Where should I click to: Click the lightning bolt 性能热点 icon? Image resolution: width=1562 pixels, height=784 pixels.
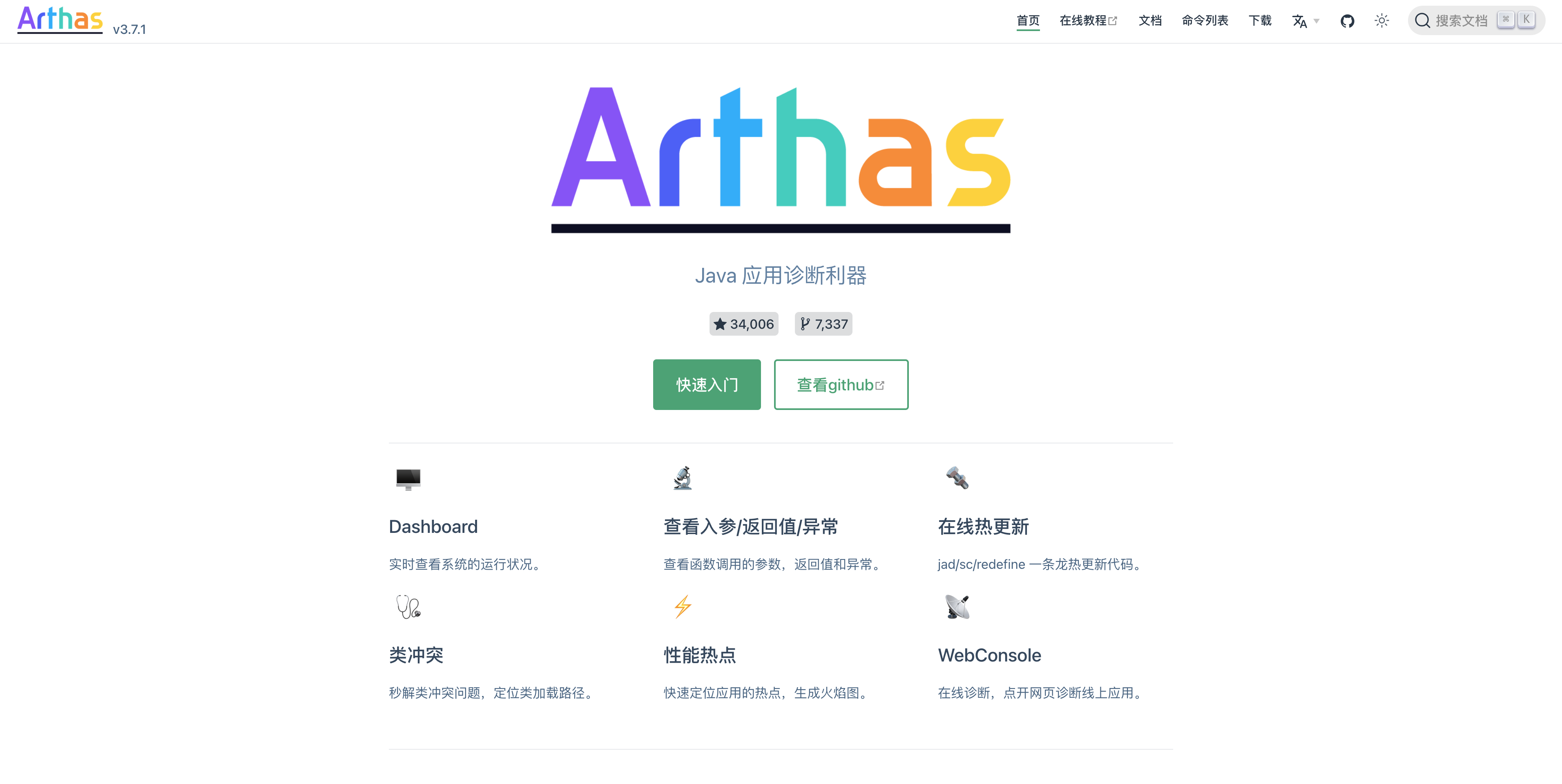[683, 606]
